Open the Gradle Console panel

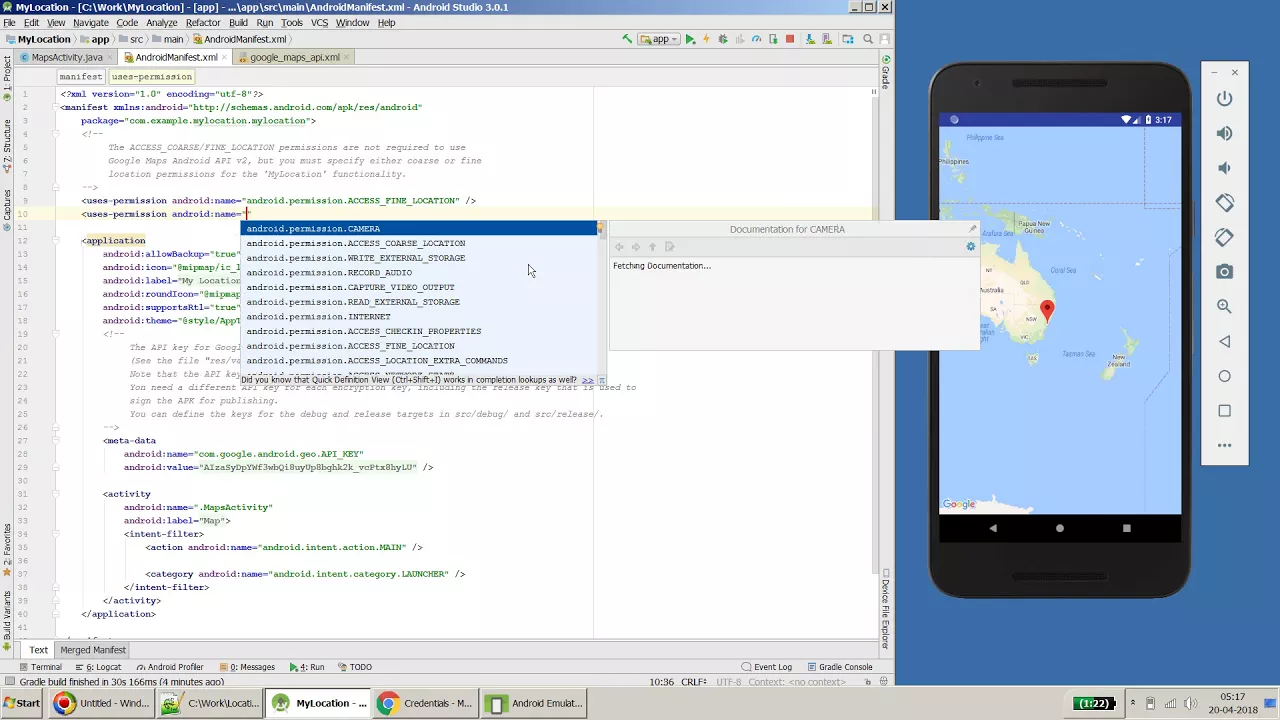point(839,667)
